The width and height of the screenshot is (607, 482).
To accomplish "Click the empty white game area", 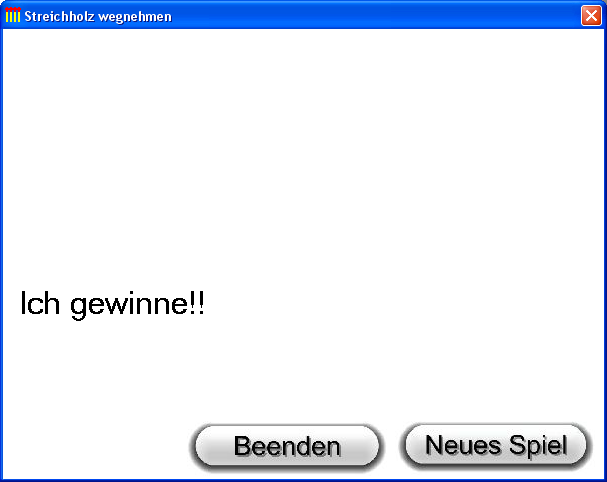I will pos(304,155).
